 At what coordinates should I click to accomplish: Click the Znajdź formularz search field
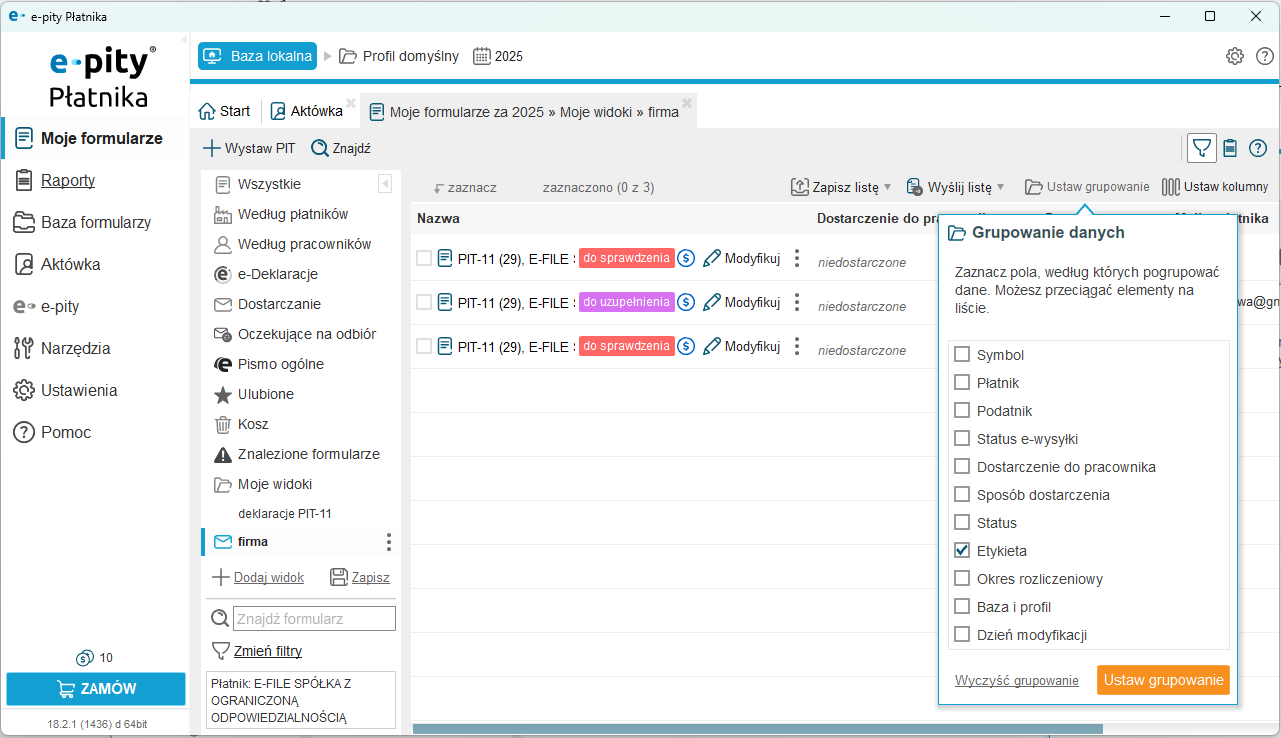314,619
